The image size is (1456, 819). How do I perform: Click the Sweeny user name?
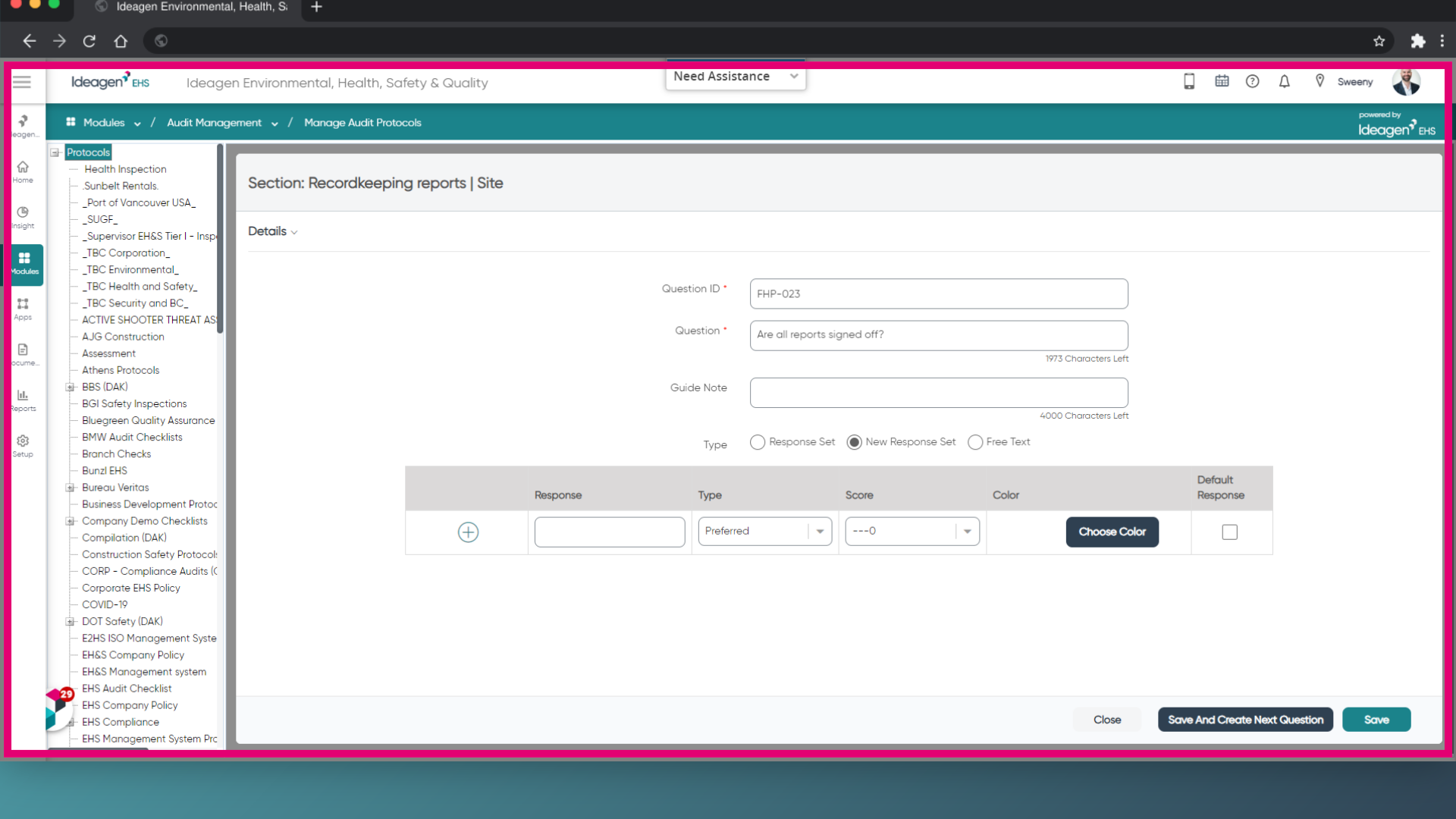point(1354,82)
